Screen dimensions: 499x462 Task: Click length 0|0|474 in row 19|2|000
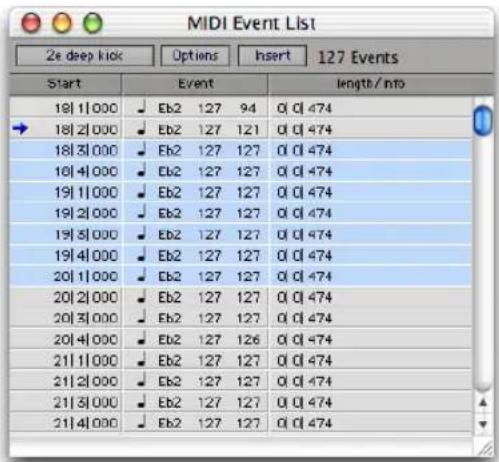point(304,214)
